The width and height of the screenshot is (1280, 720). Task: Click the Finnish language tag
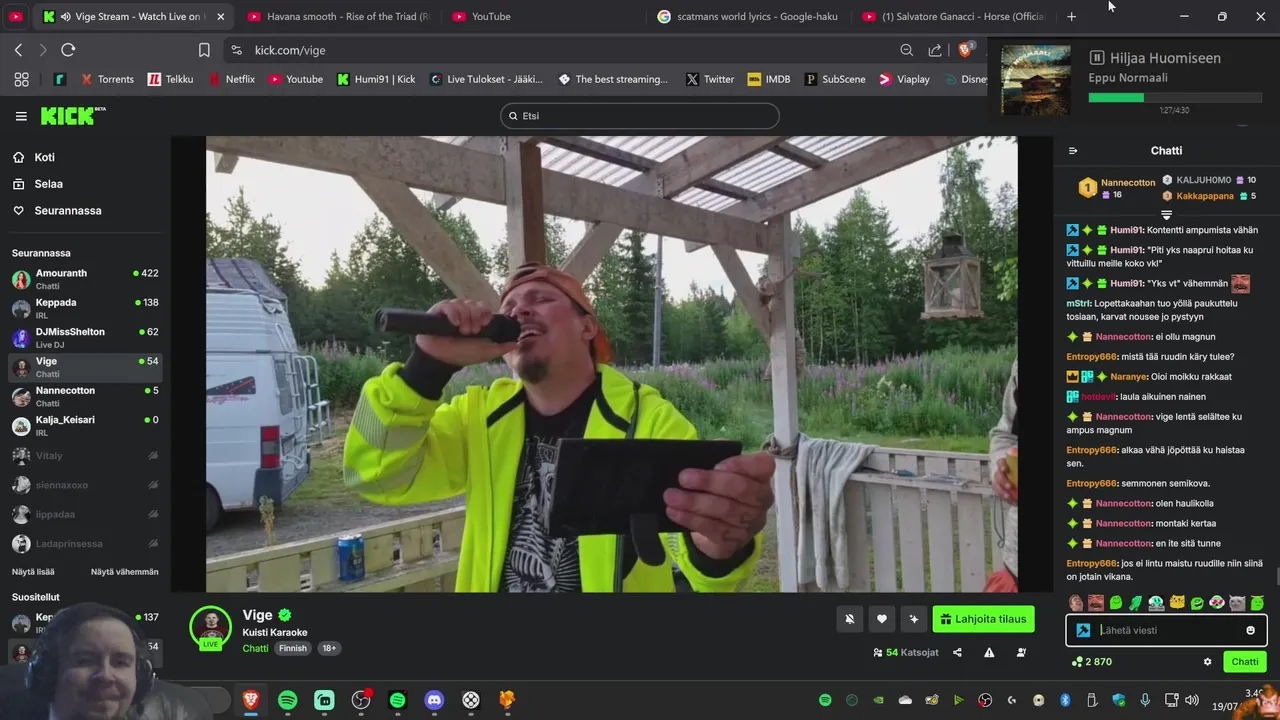click(x=293, y=648)
